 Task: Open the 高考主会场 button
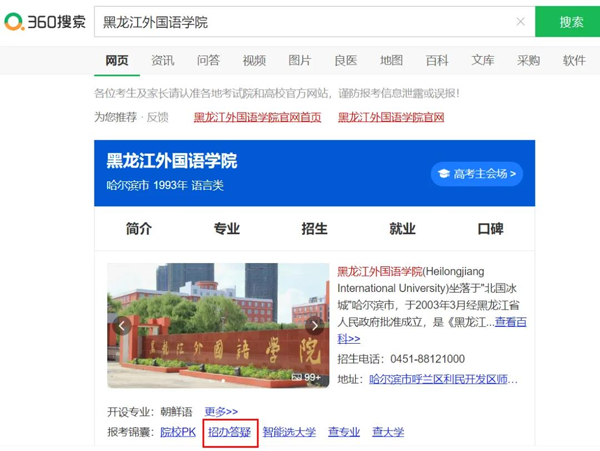coord(476,174)
